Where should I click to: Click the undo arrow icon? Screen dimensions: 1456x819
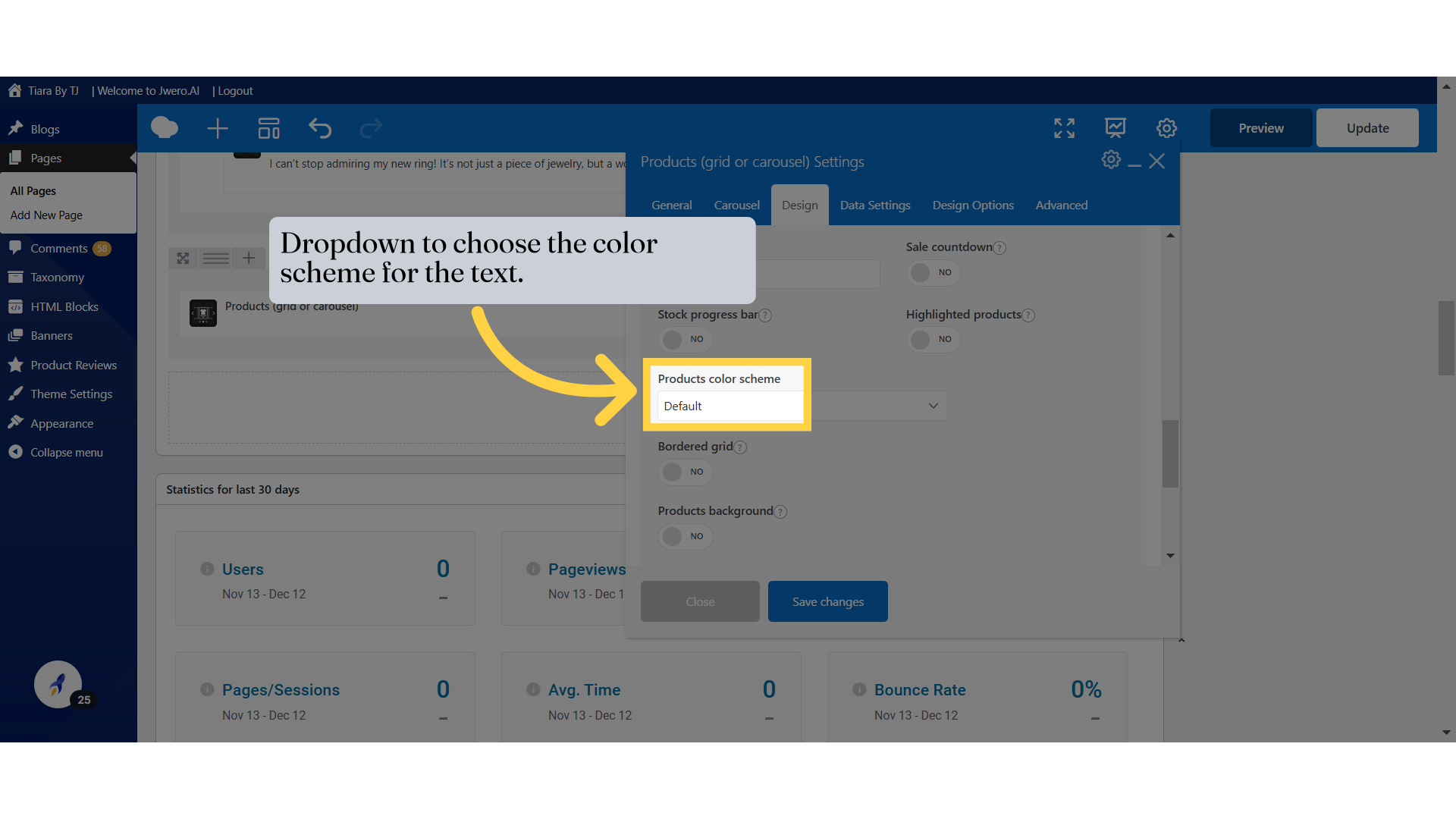tap(320, 128)
